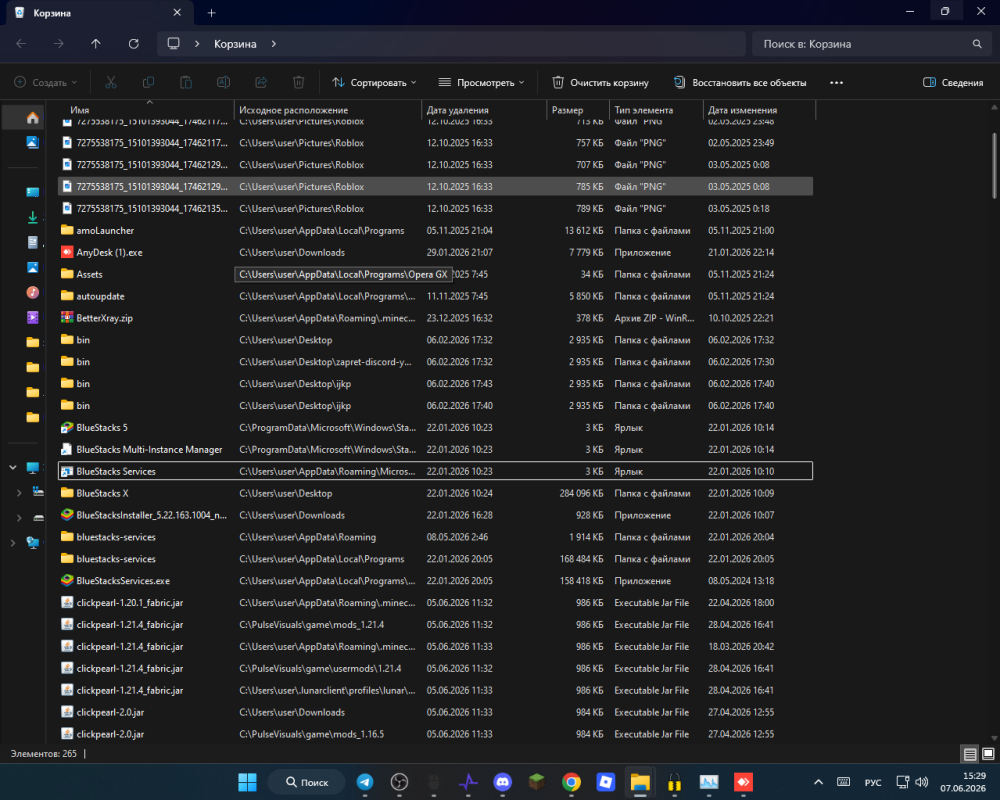Screen dimensions: 1000x800
Task: Click the Copy toolbar icon
Action: tap(148, 82)
